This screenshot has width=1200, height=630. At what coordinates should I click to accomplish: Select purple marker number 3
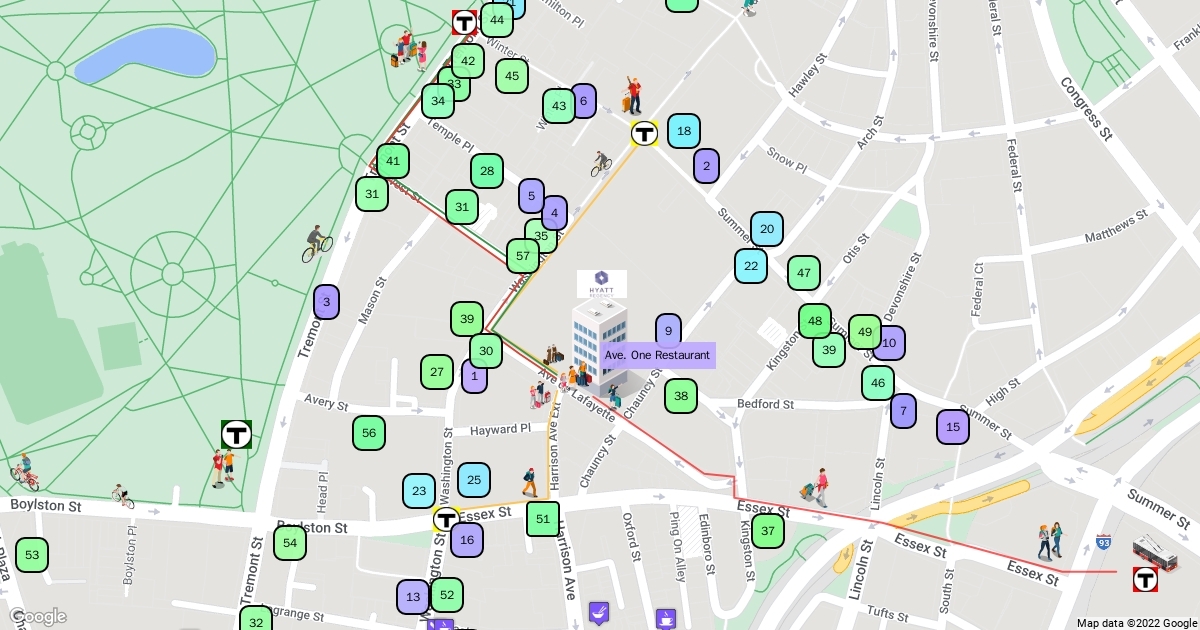(326, 302)
